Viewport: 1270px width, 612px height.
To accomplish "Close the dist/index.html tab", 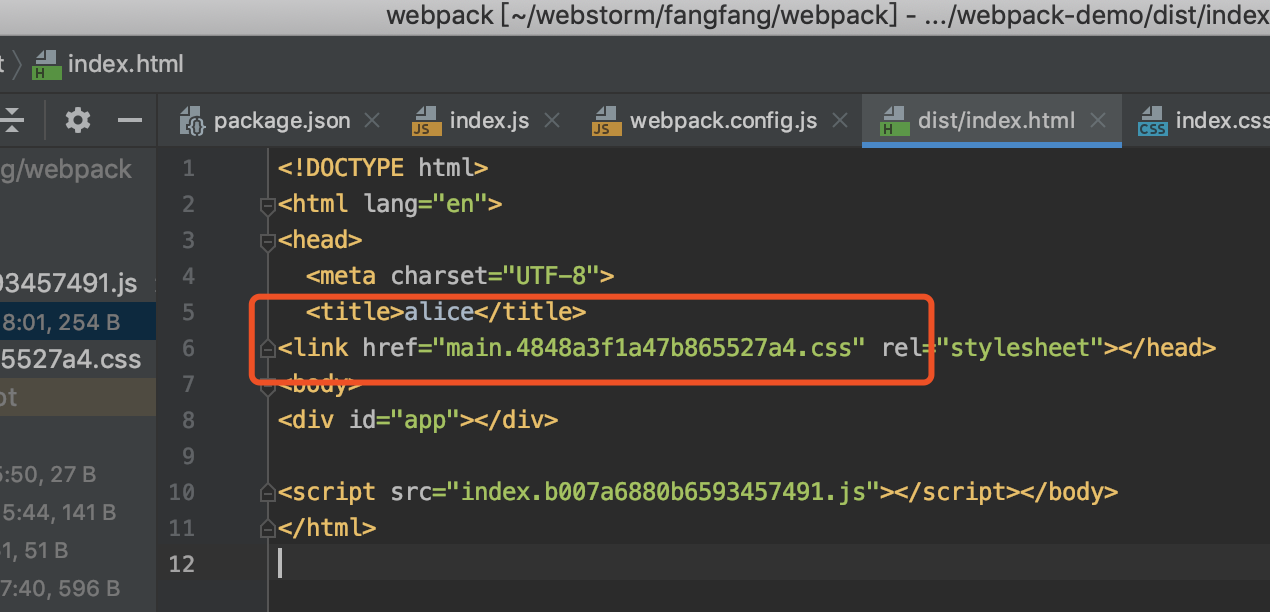I will pos(1098,121).
